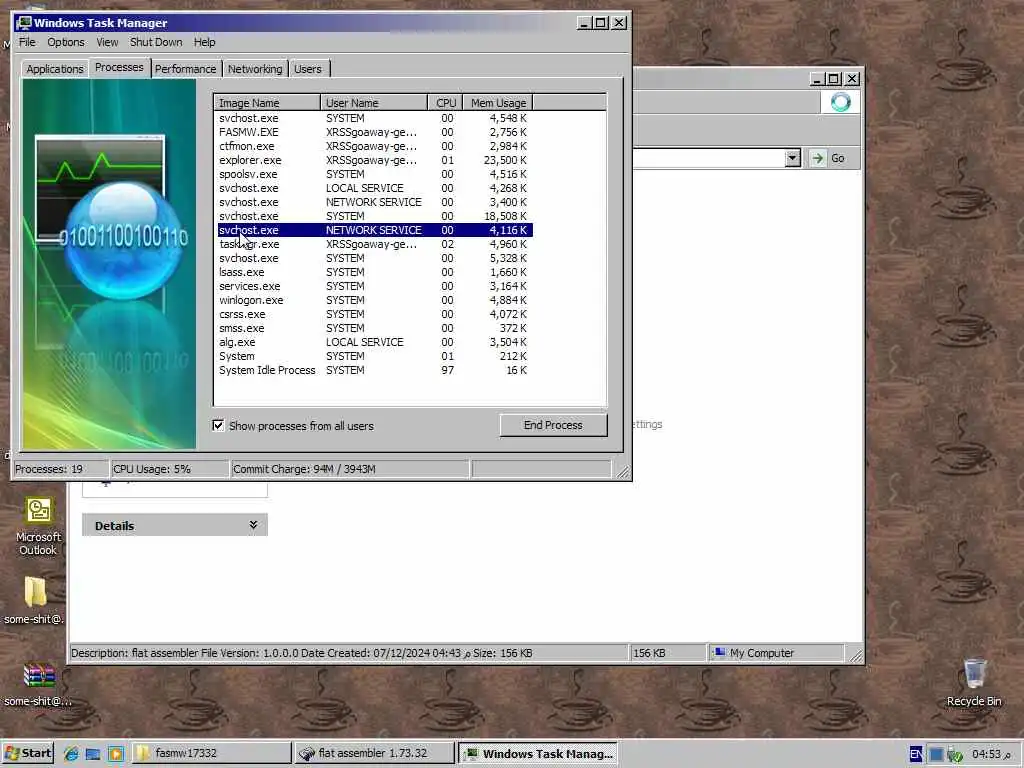This screenshot has height=768, width=1024.
Task: Select the services.exe process row
Action: [374, 286]
